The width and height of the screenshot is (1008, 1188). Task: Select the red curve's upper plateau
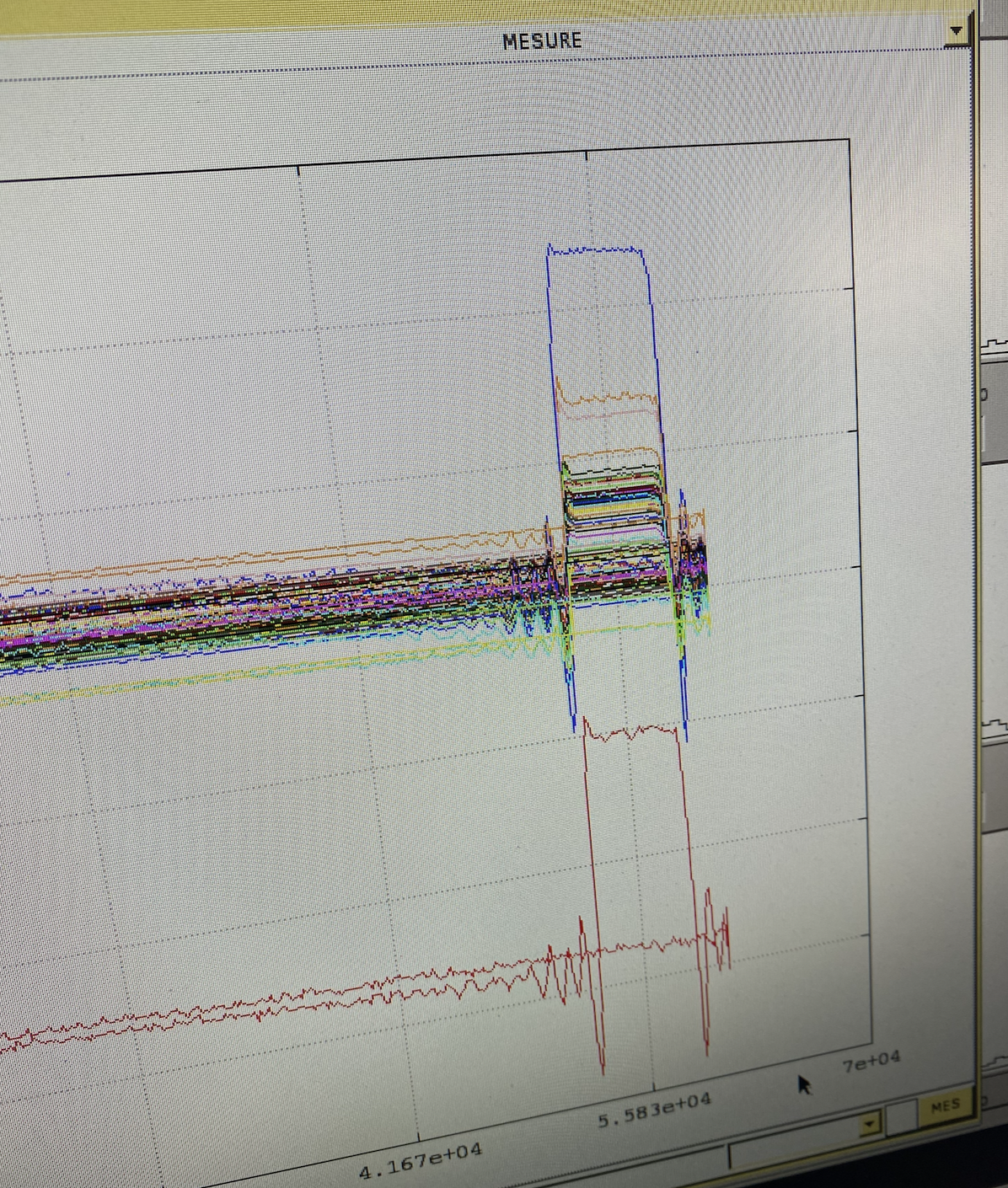pos(630,732)
